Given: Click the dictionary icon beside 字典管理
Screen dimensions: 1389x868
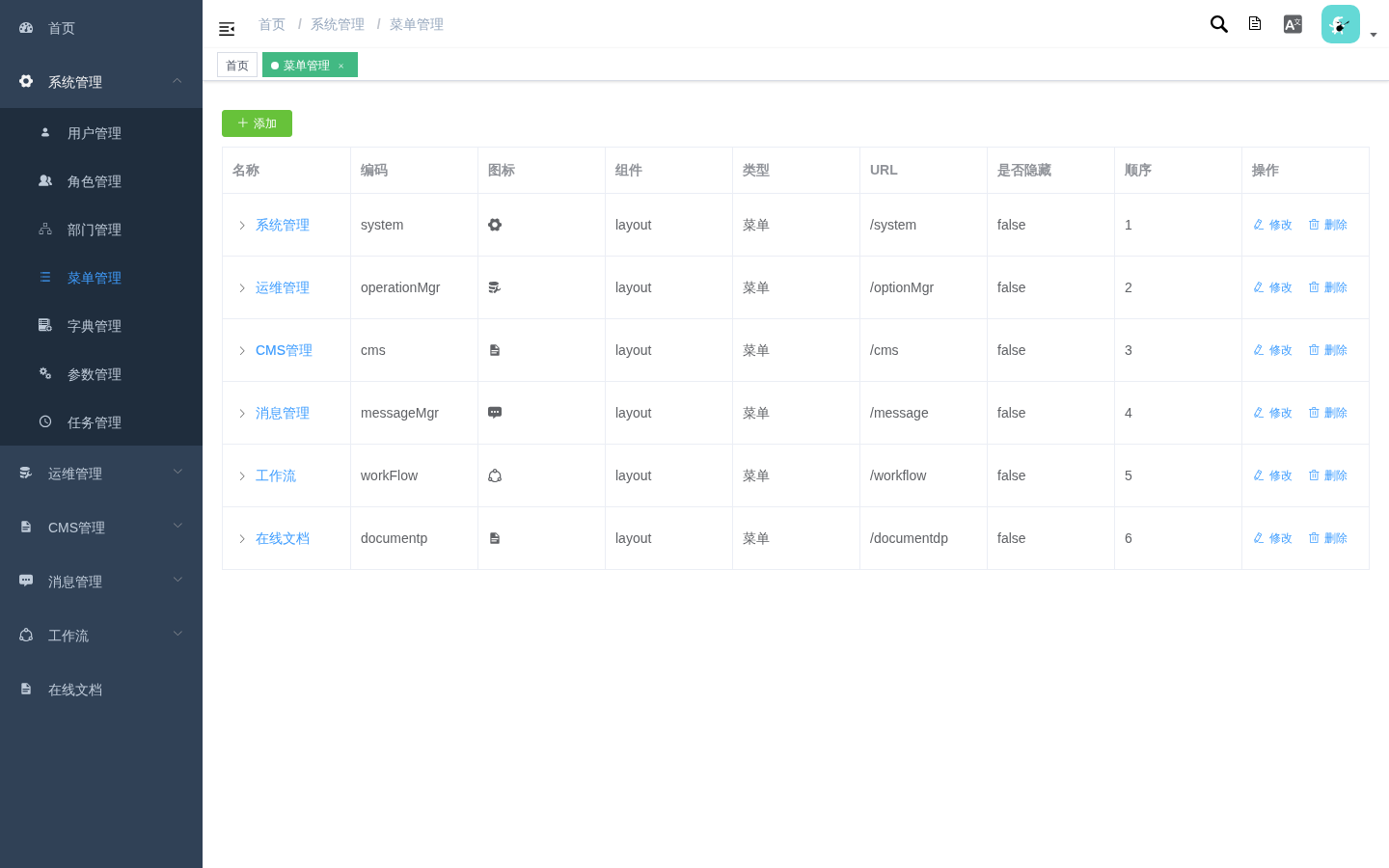Looking at the screenshot, I should pos(45,325).
